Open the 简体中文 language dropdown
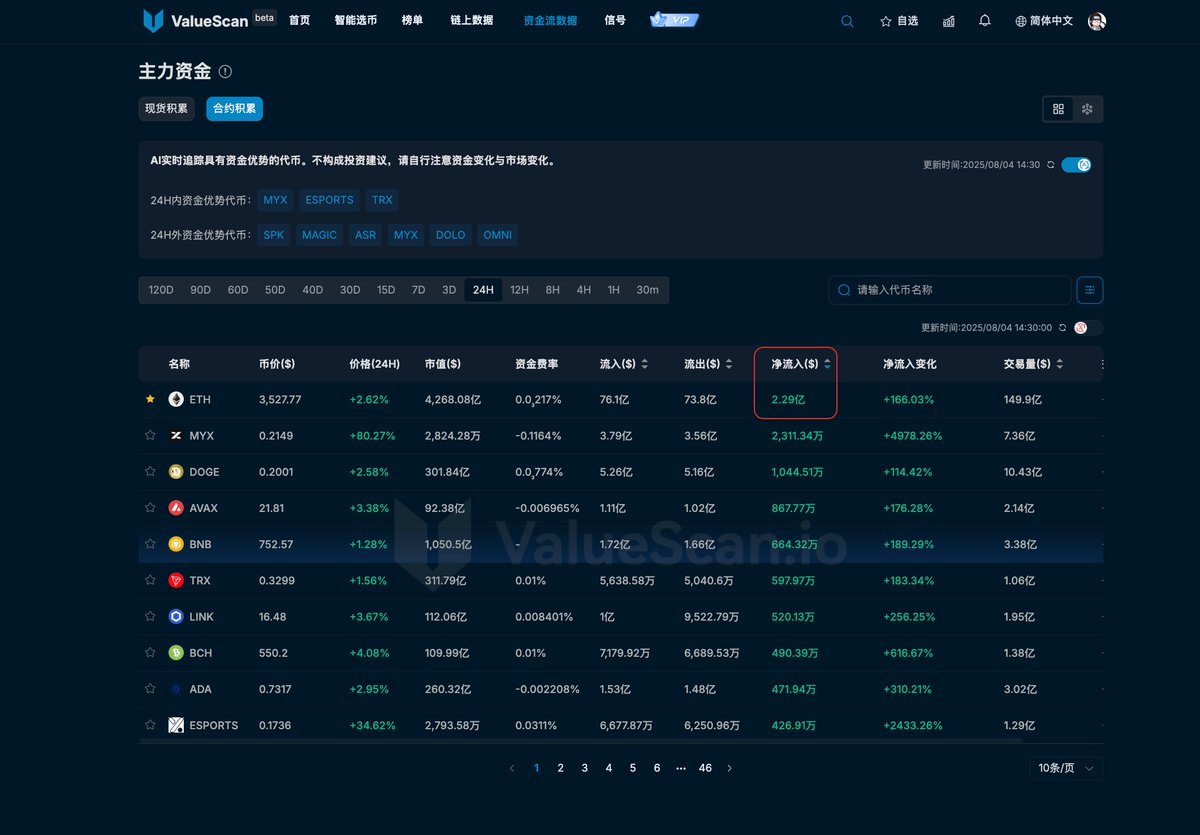 click(x=1044, y=21)
